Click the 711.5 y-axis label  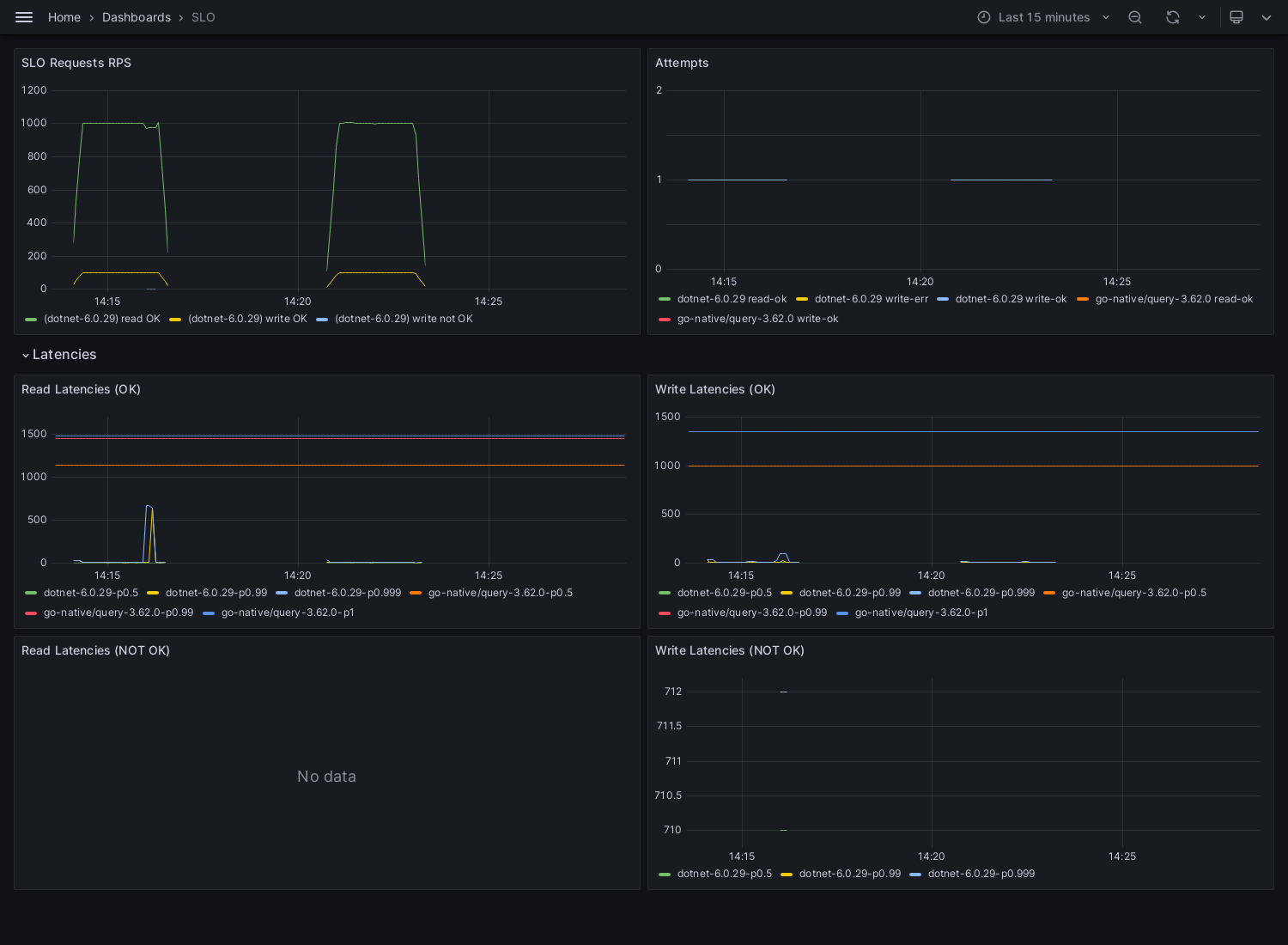tap(669, 726)
